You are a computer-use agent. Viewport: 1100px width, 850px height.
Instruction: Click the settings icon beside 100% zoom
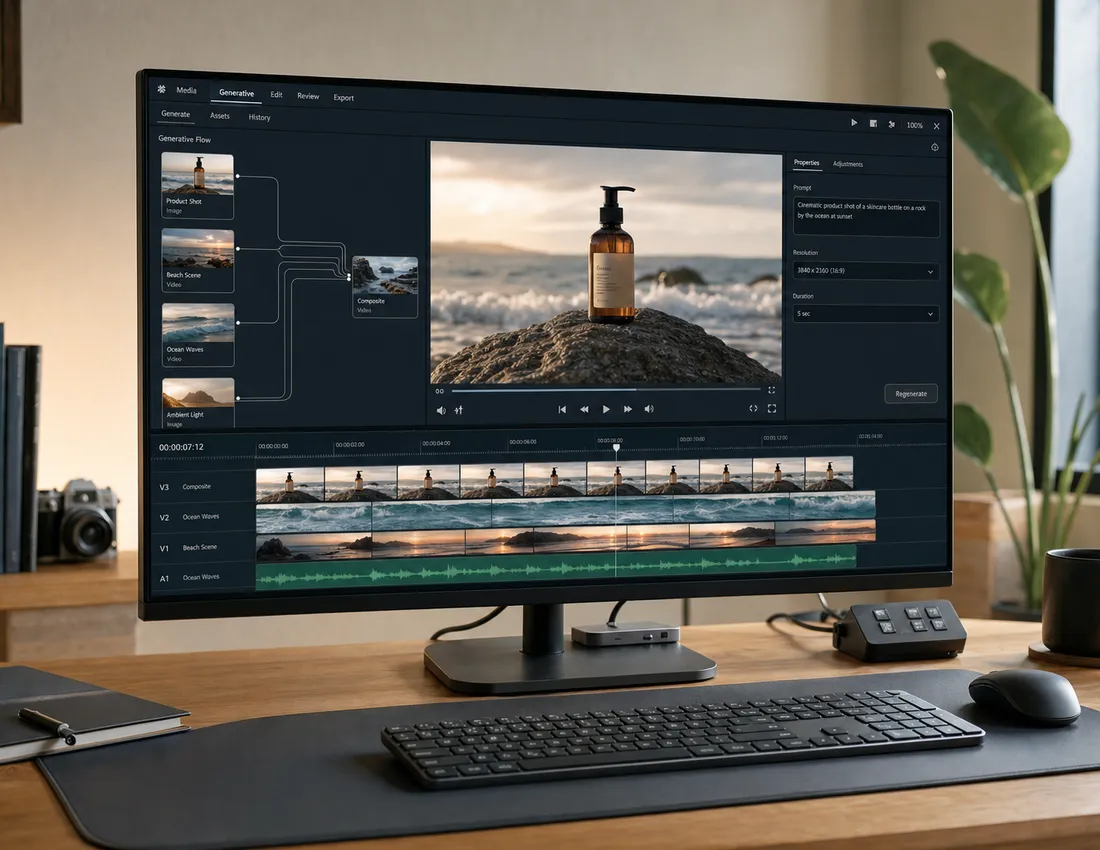point(892,124)
